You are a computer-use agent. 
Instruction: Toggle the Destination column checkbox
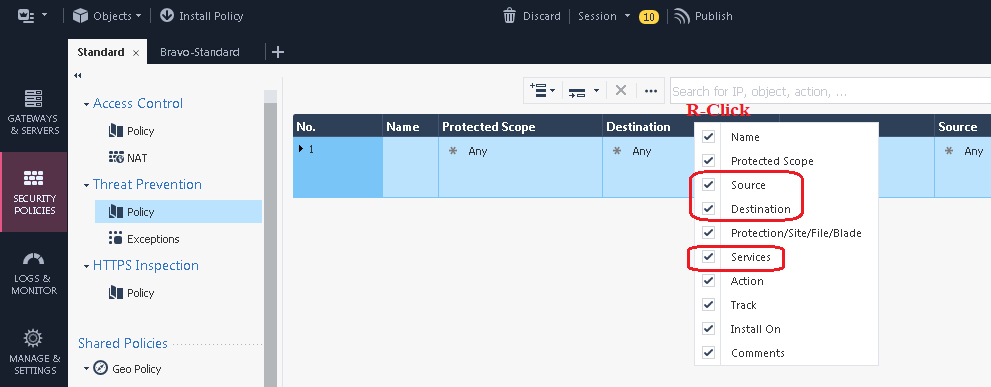[708, 209]
